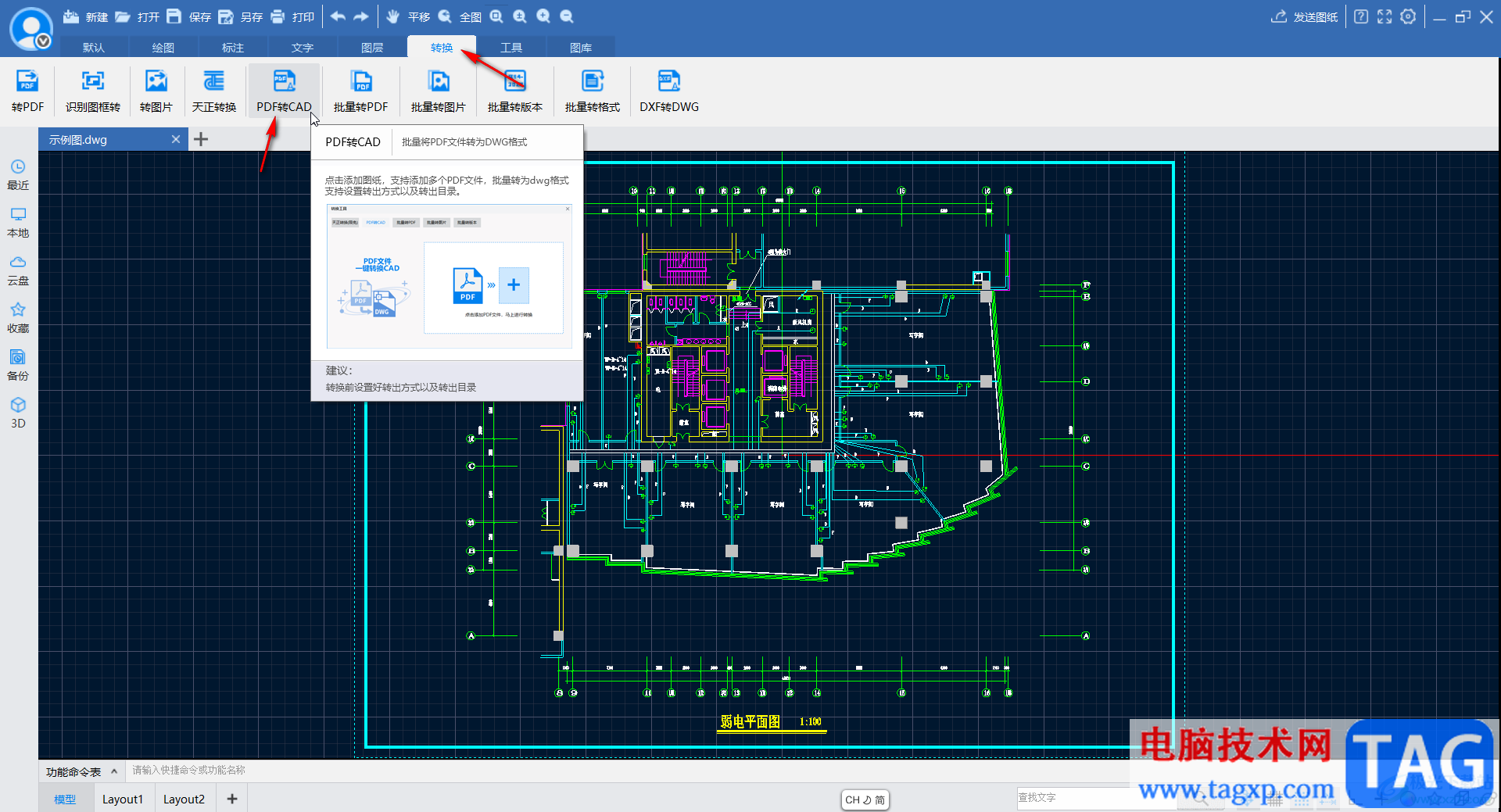Activate the 平移 pan hand tool

click(x=393, y=16)
